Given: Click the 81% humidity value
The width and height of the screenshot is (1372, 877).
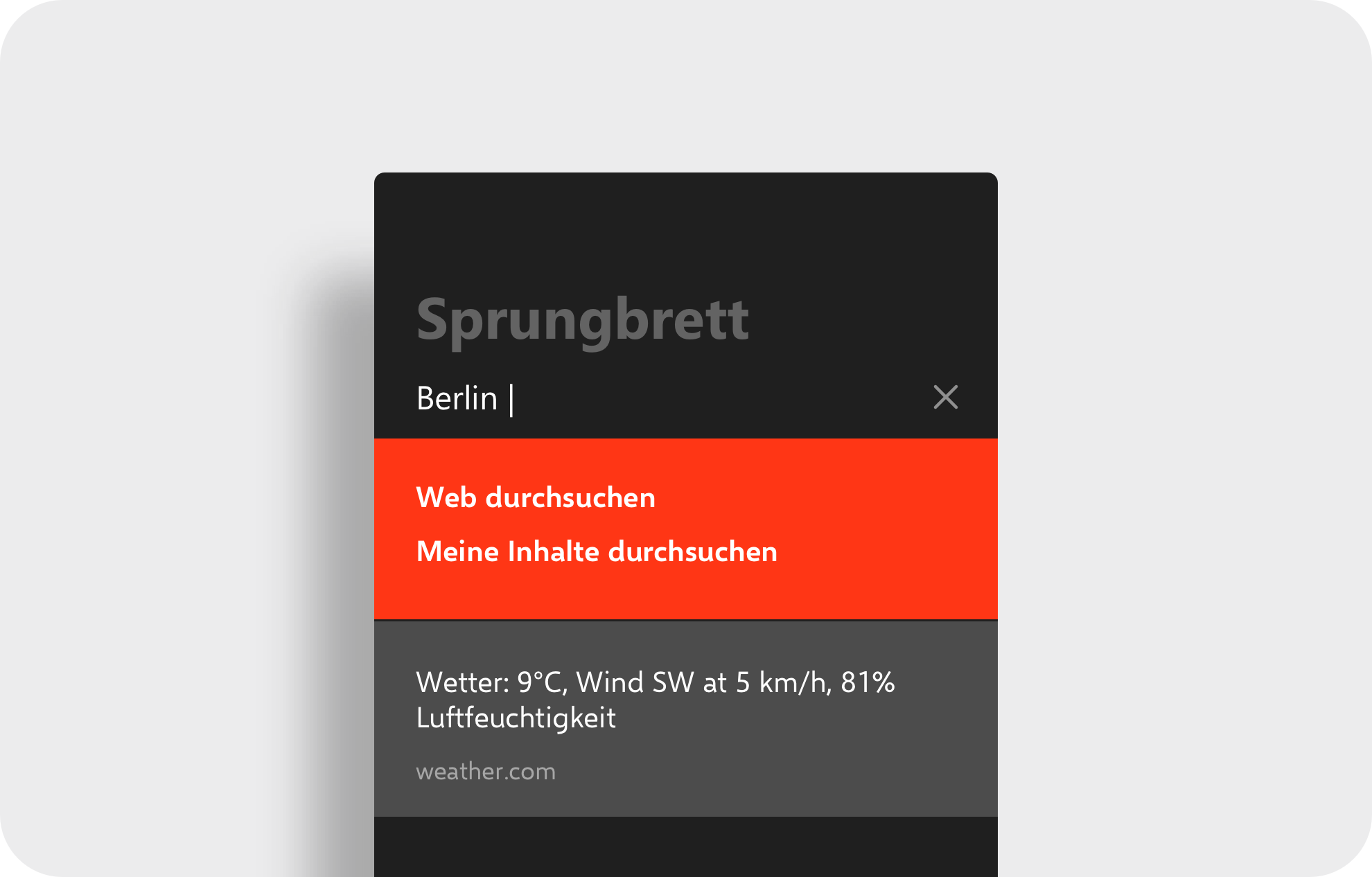Looking at the screenshot, I should [x=868, y=682].
